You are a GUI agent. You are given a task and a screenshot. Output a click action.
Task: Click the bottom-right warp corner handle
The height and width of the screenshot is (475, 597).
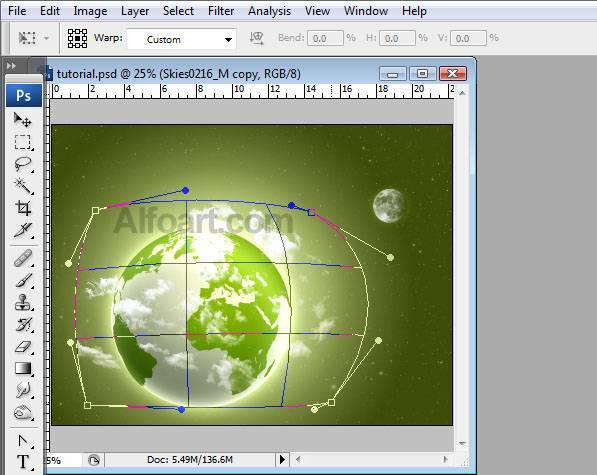(x=332, y=402)
